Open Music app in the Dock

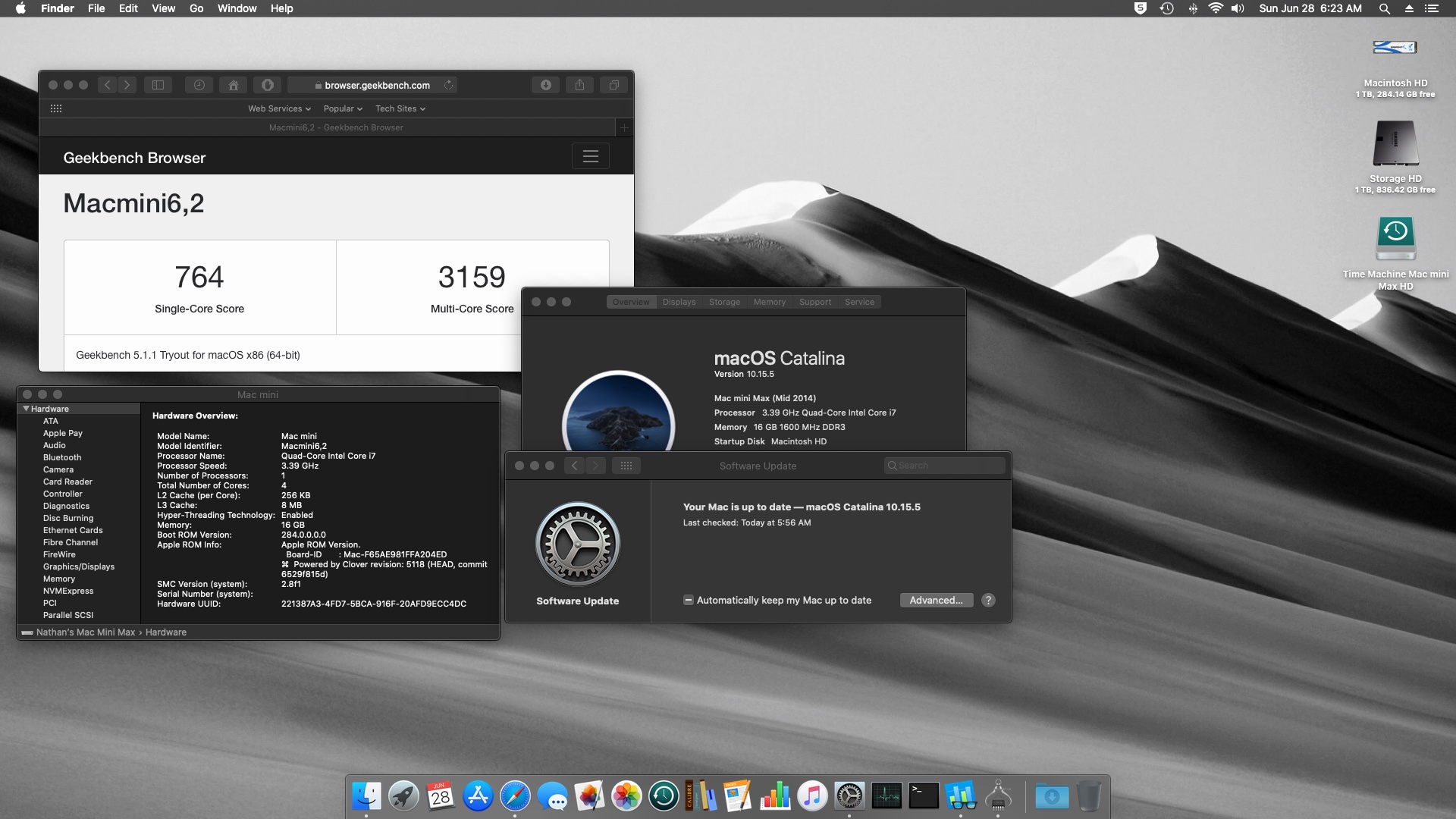click(x=812, y=796)
